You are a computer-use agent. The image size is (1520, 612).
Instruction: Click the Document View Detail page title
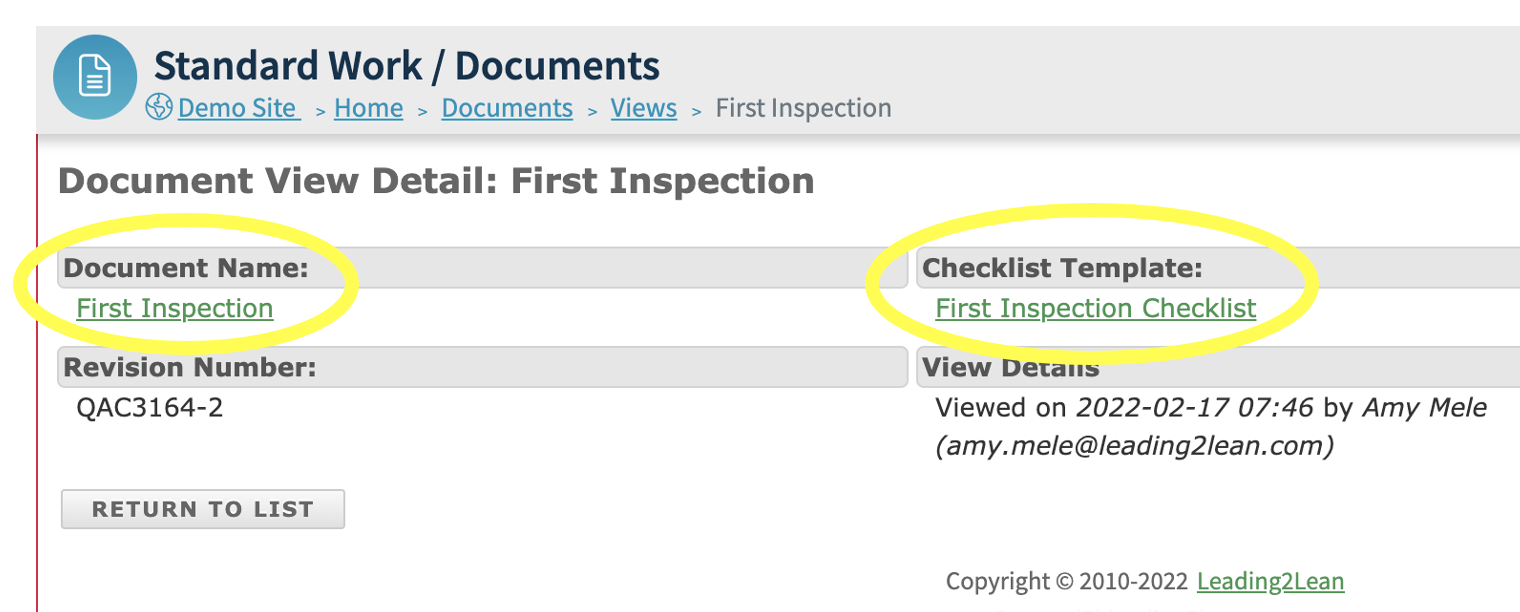[436, 182]
